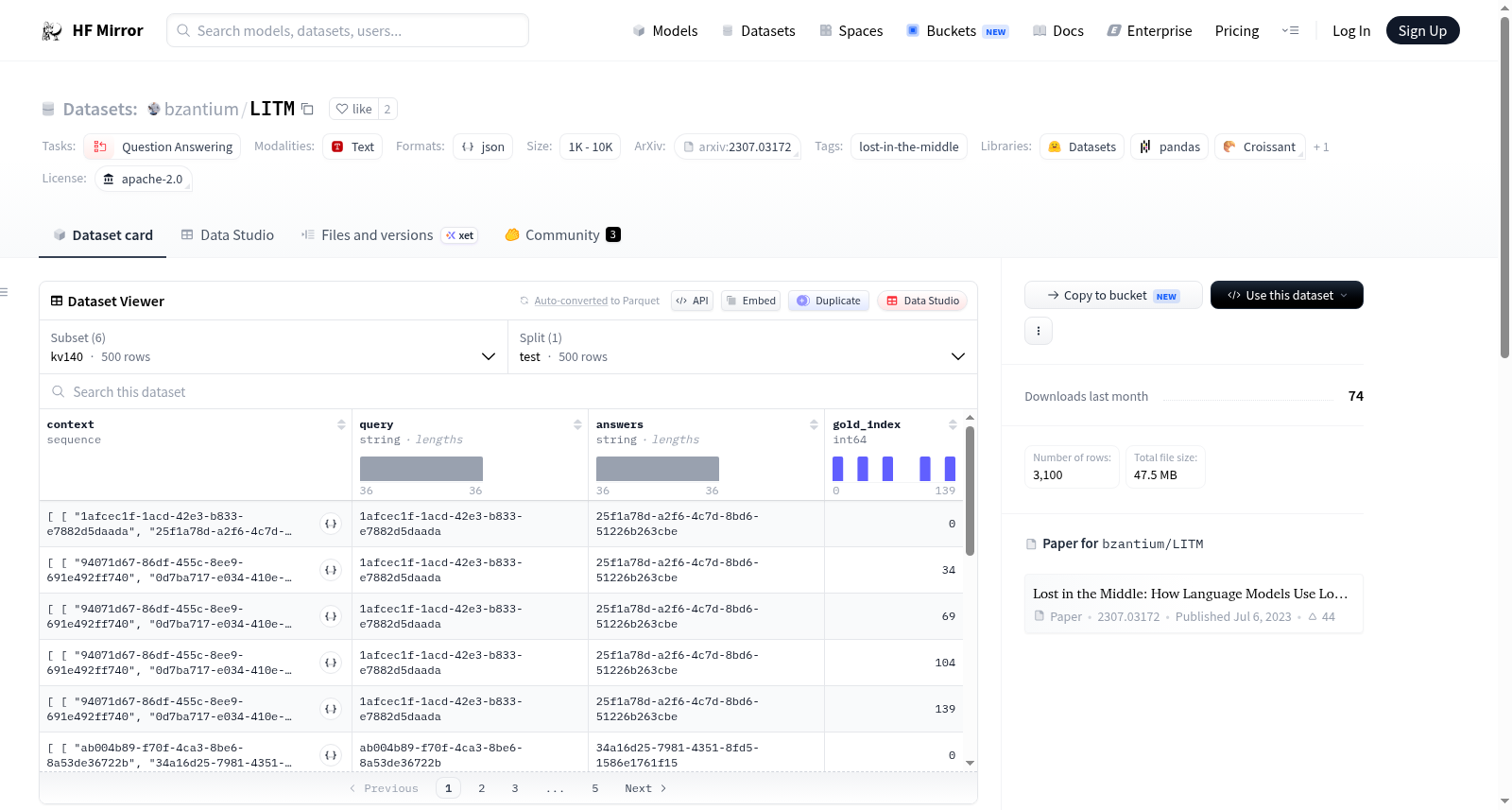Go to Models in top navigation
Viewport: 1512px width, 810px height.
(665, 31)
